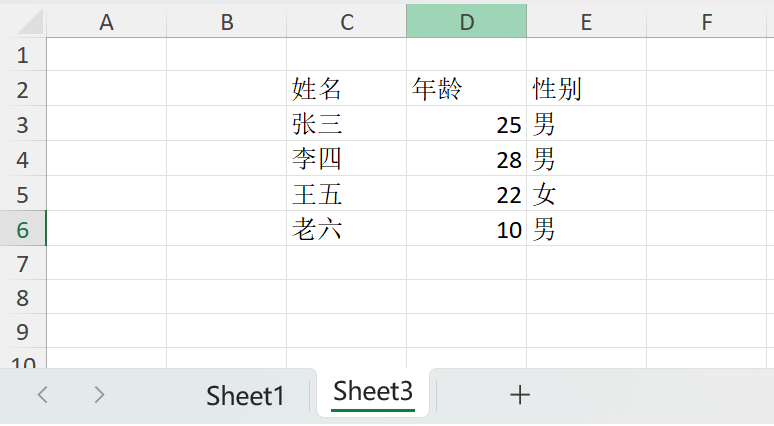Select row 6 header

click(x=23, y=229)
